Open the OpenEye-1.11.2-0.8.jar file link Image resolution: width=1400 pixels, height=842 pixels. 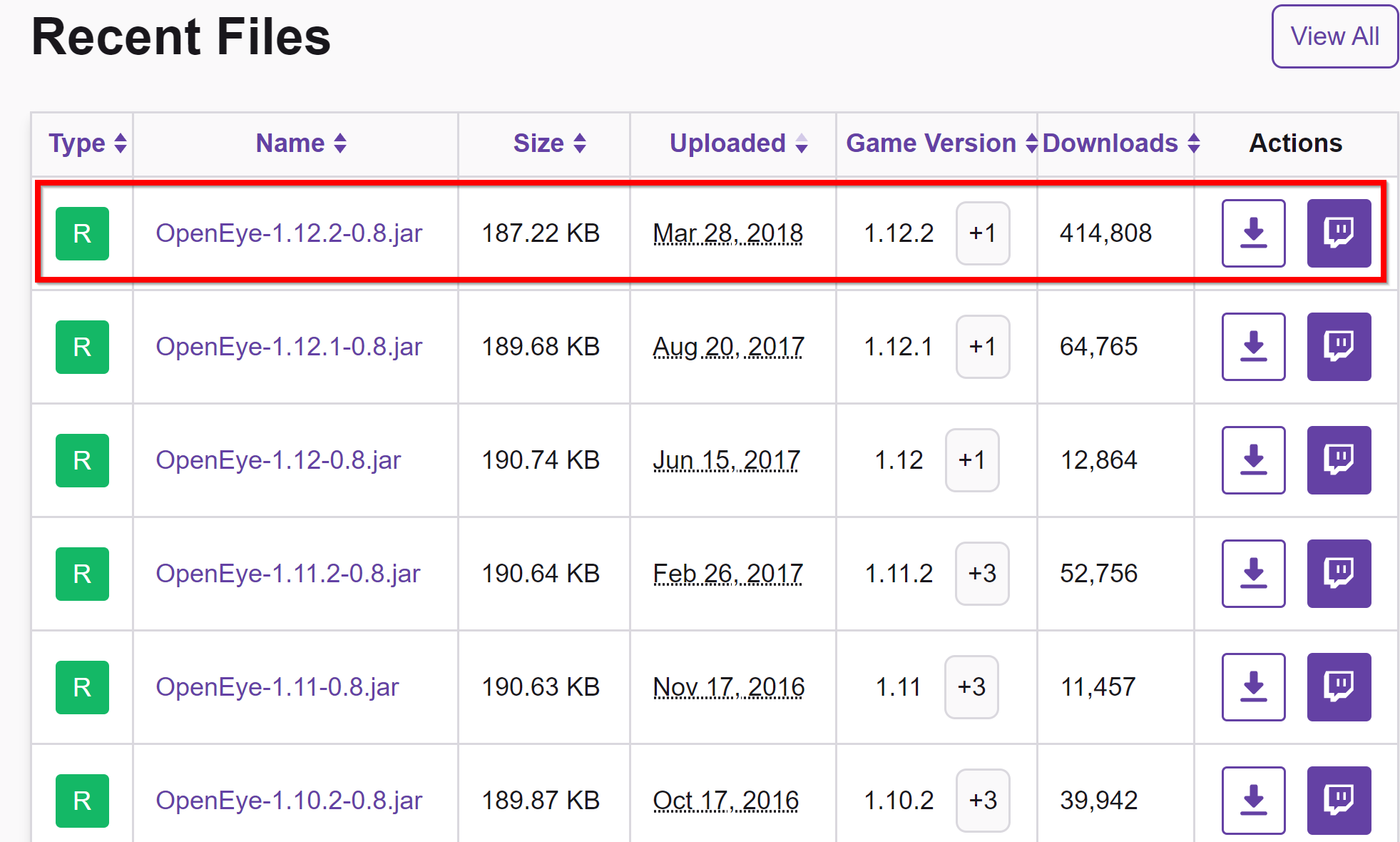coord(288,574)
